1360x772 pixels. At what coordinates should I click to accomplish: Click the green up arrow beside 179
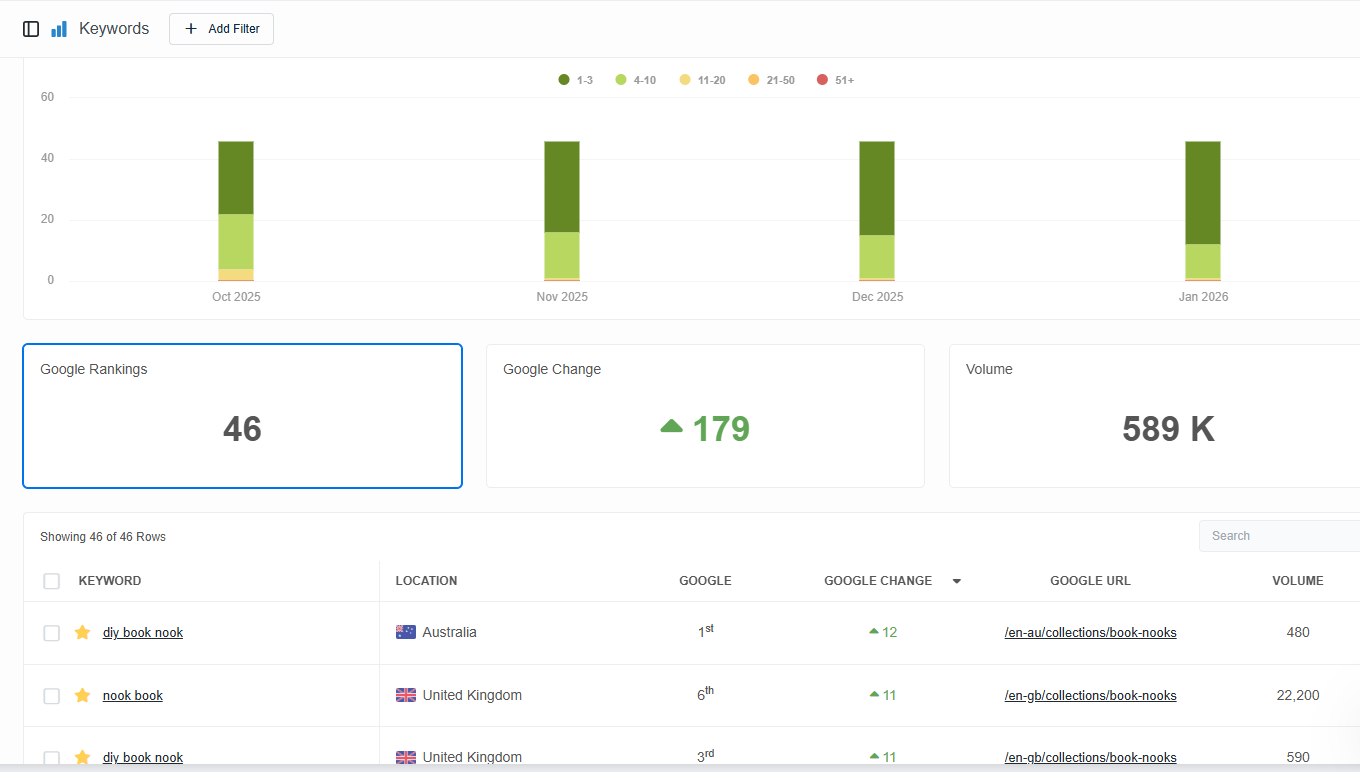[x=672, y=427]
